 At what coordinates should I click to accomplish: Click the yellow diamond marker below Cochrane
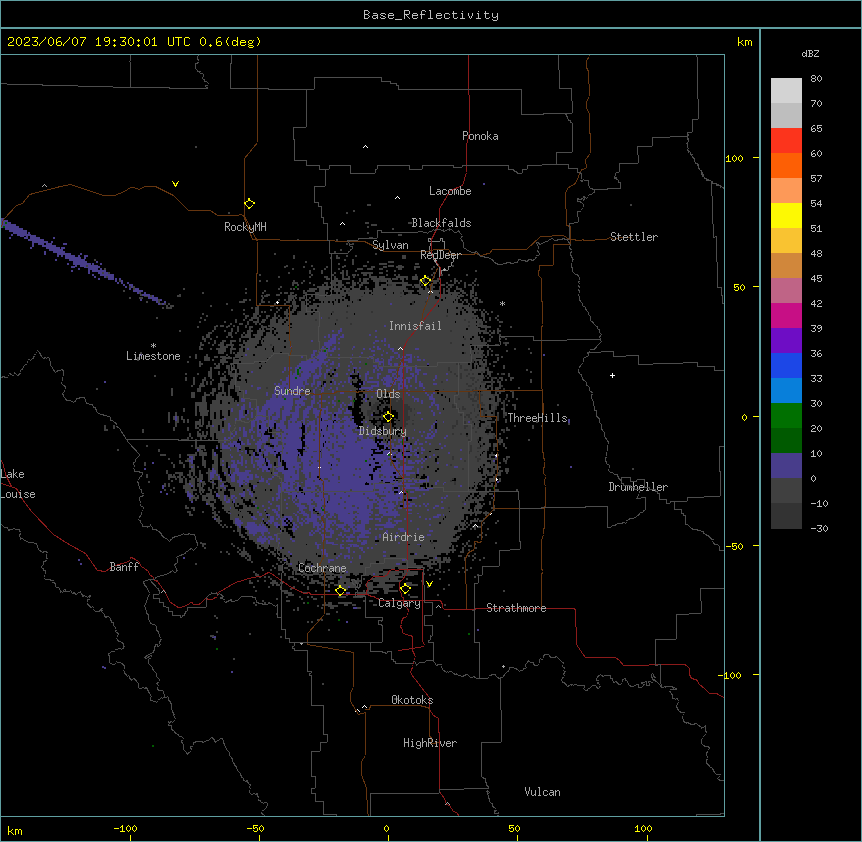[x=340, y=591]
